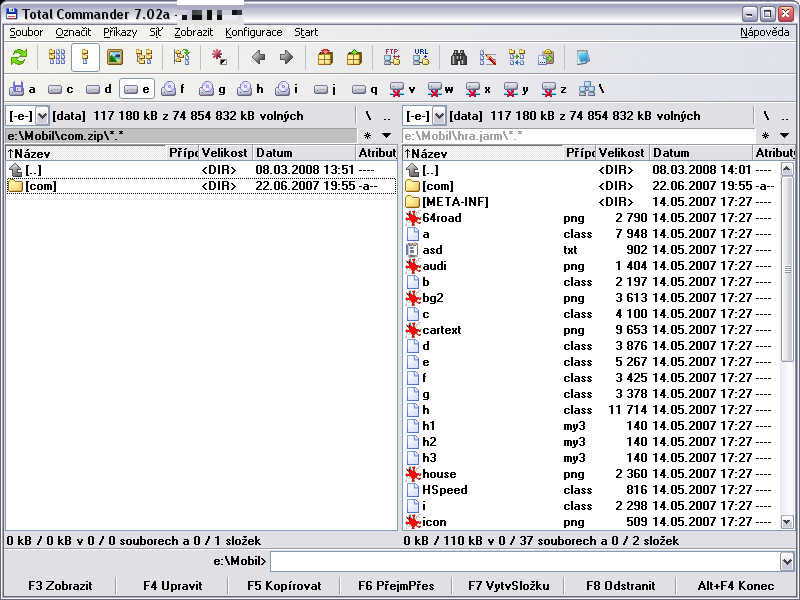
Task: Click the copy names to clipboard icon
Action: click(546, 57)
